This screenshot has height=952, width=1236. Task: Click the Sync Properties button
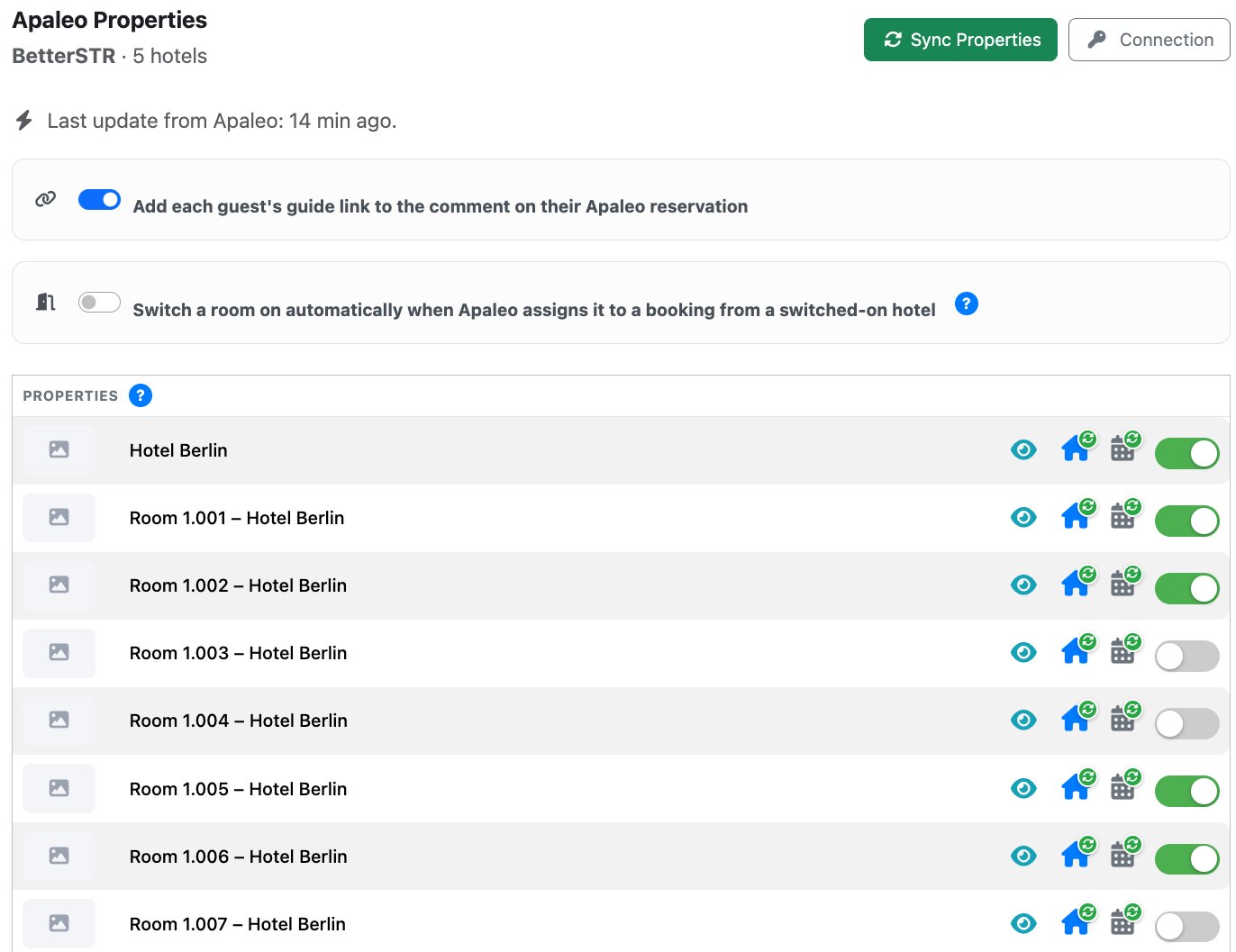960,40
